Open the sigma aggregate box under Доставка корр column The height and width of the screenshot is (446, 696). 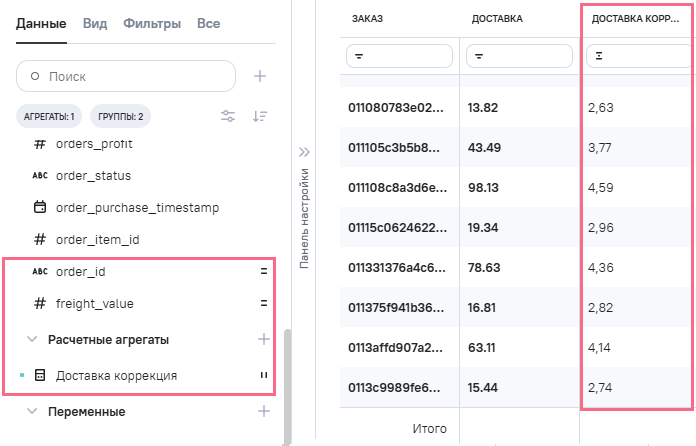click(636, 58)
